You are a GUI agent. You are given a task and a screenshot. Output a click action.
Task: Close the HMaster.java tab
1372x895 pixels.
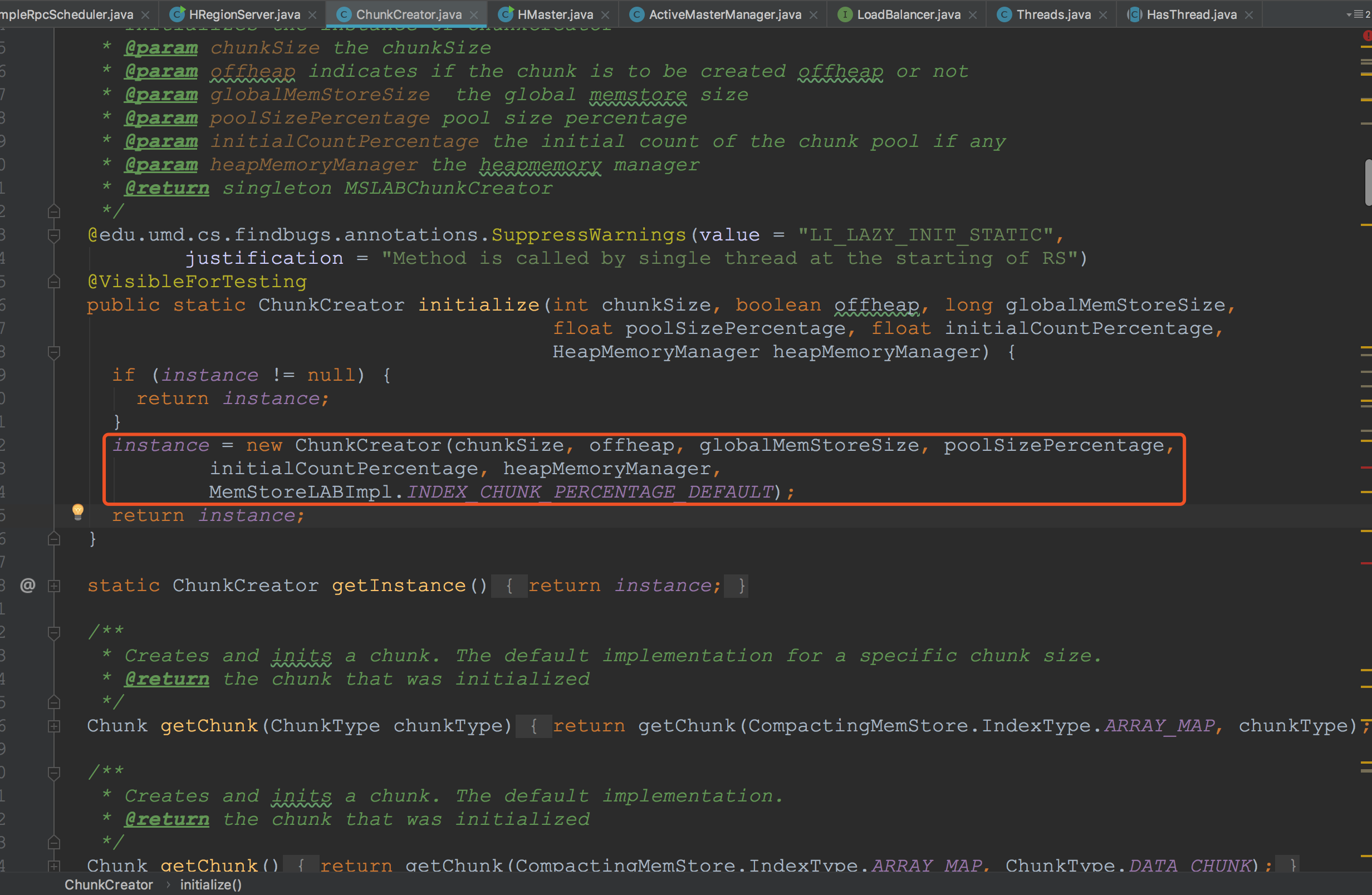(605, 15)
